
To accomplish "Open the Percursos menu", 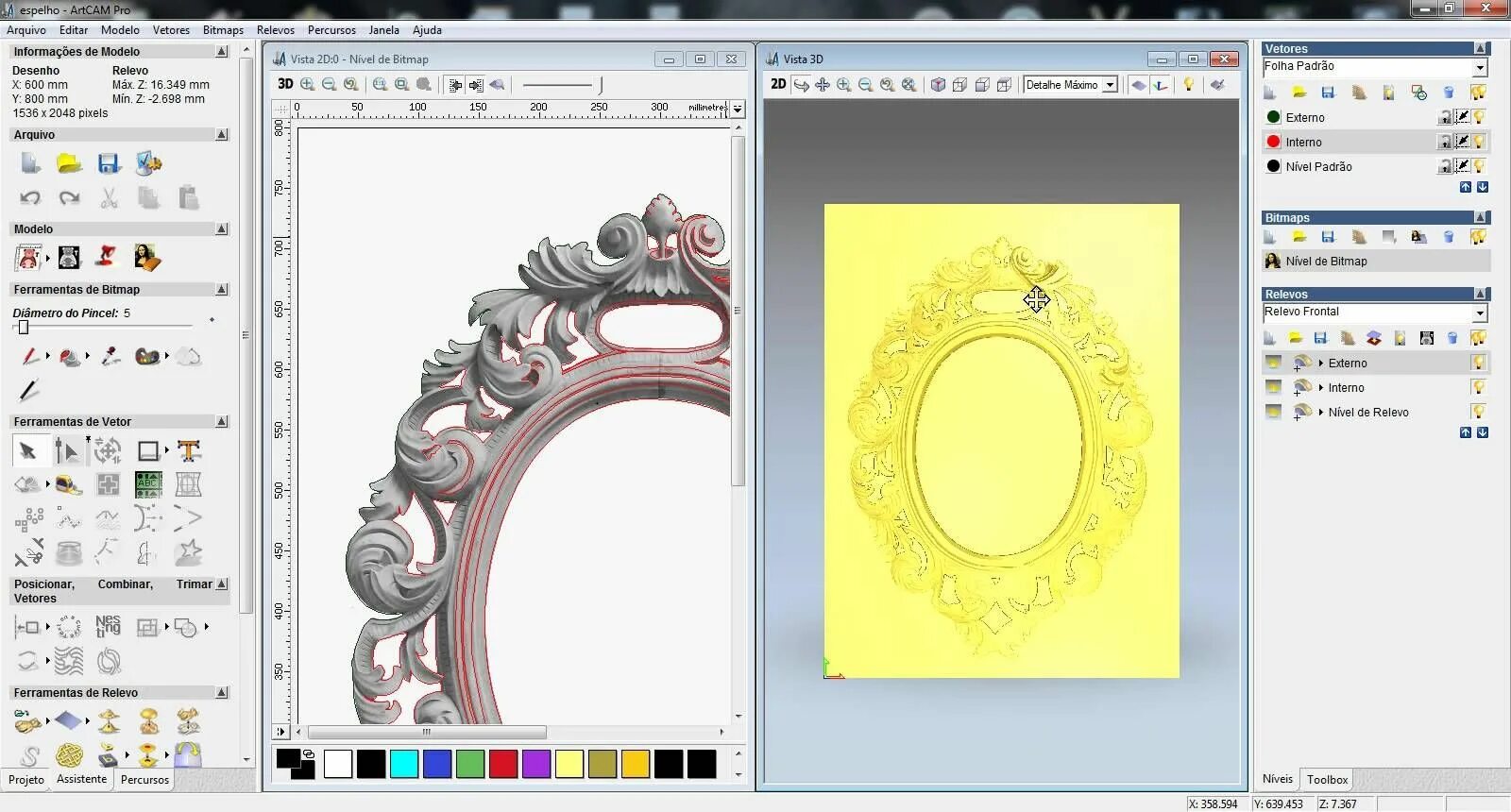I will (331, 30).
